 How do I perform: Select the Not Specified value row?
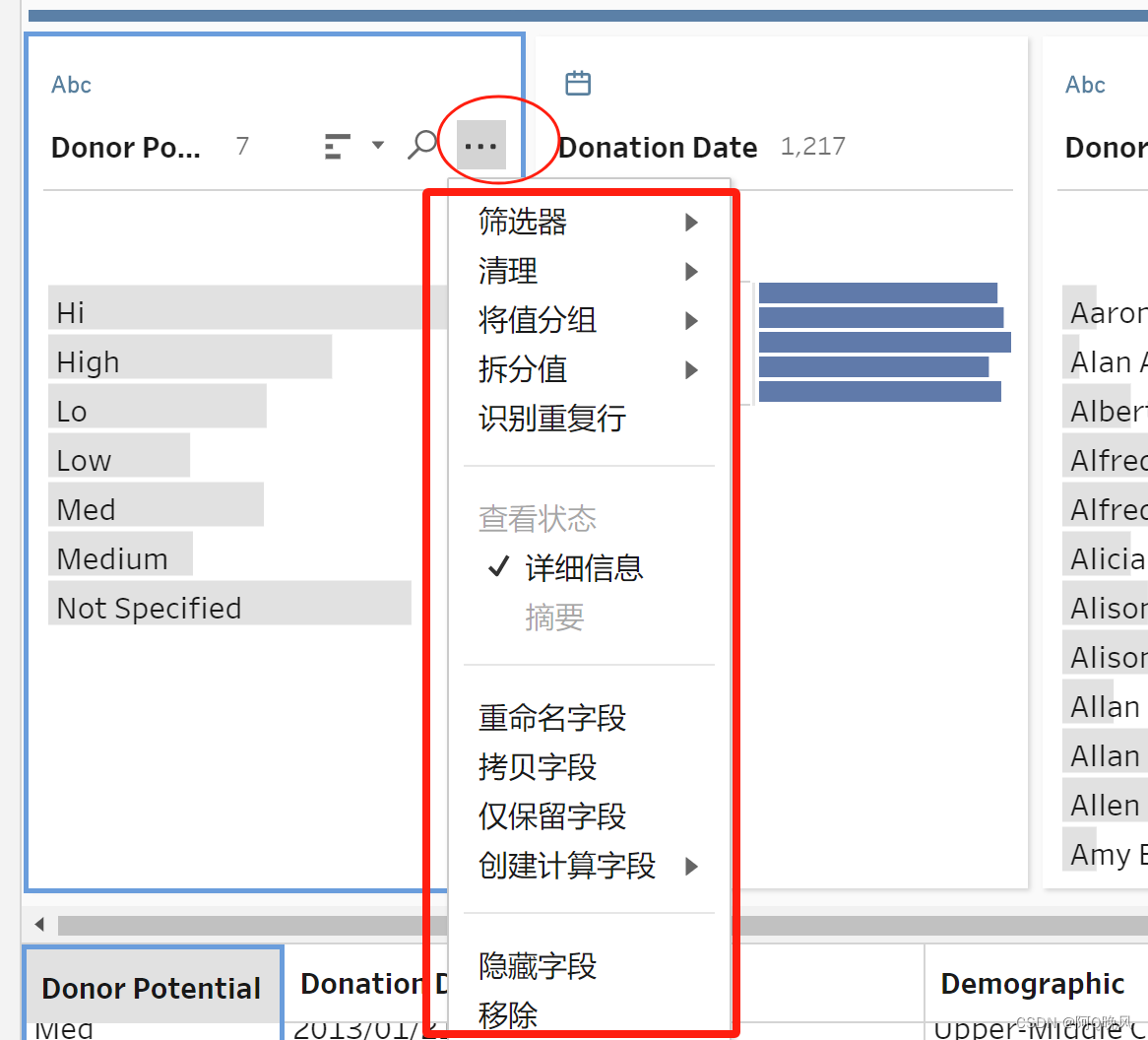tap(229, 603)
